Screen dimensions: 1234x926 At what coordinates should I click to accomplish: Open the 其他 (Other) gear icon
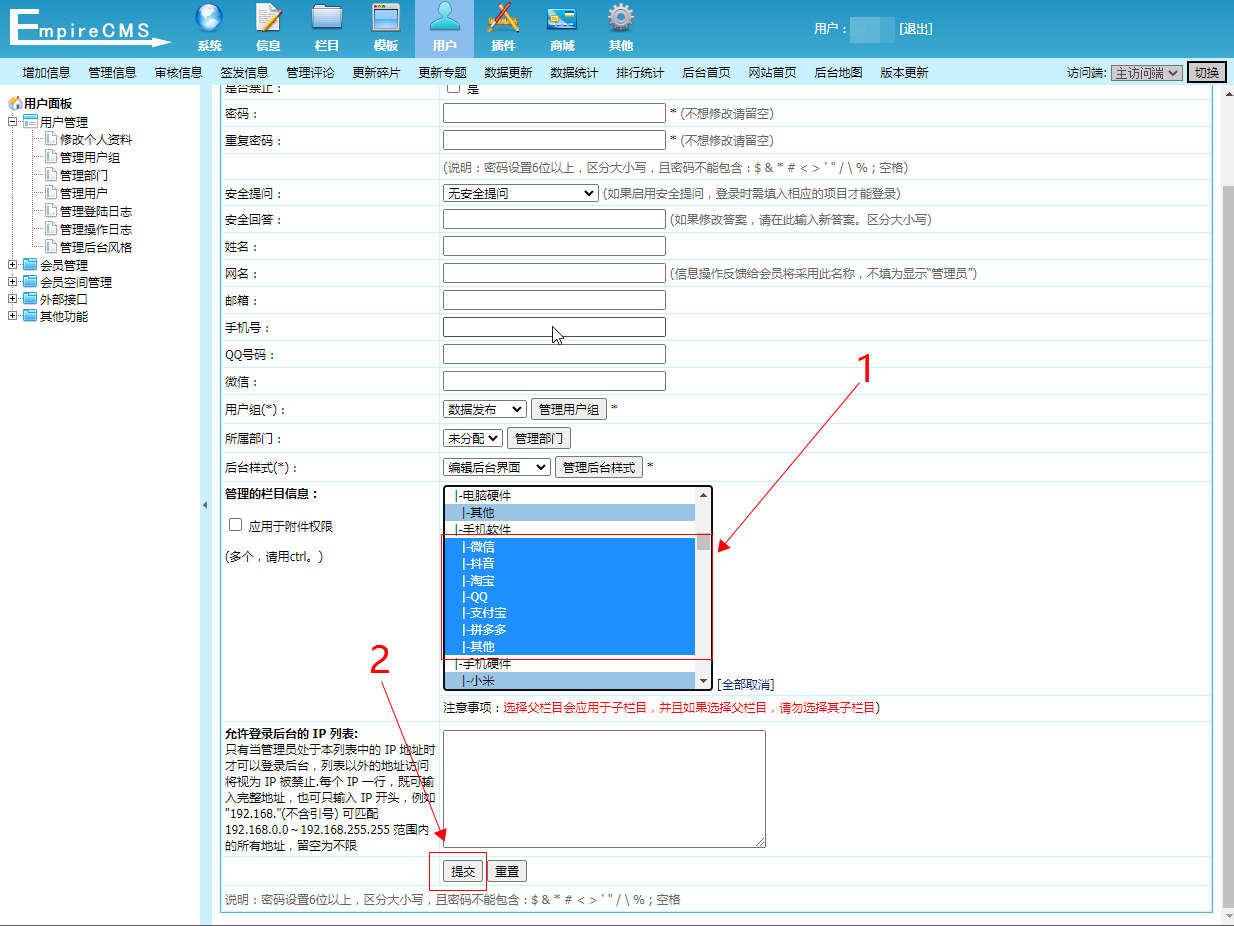[x=621, y=22]
